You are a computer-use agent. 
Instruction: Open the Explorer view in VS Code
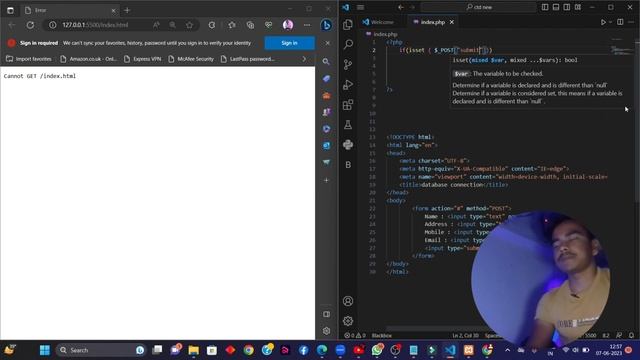coord(348,24)
